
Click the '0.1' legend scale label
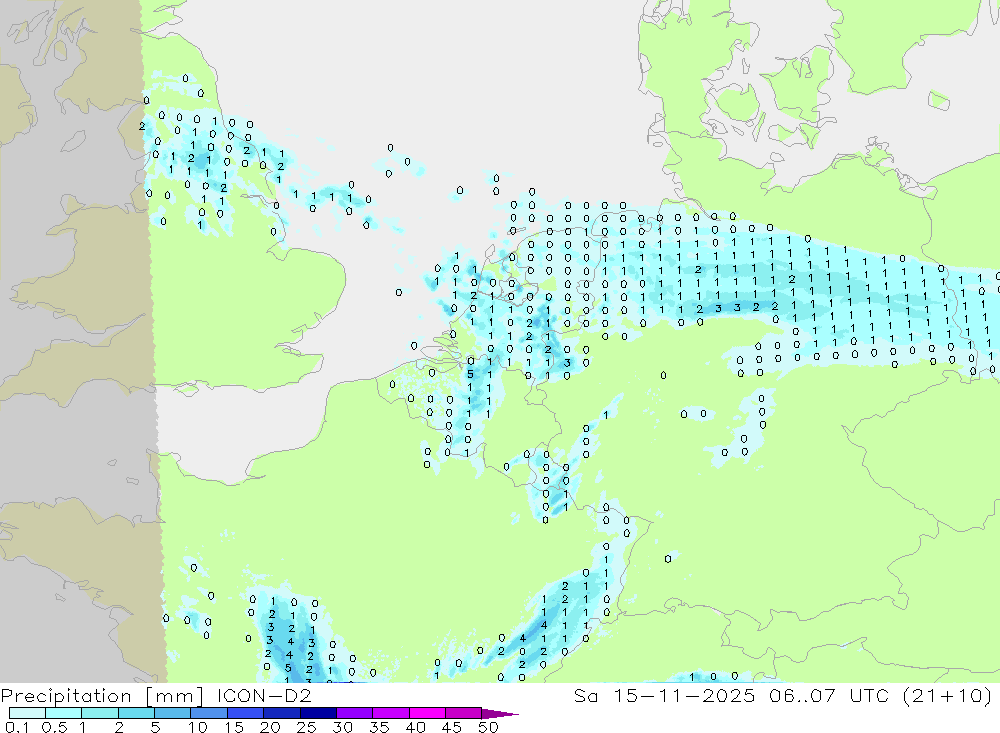click(x=17, y=727)
